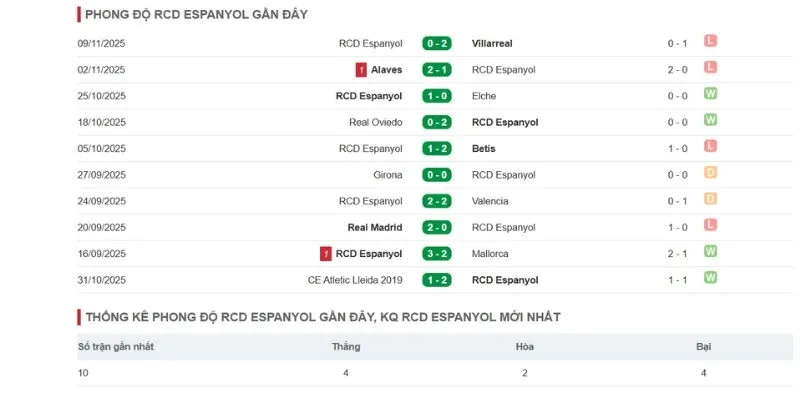
Task: Open the 0 - 2 score against Villarreal
Action: pos(437,44)
